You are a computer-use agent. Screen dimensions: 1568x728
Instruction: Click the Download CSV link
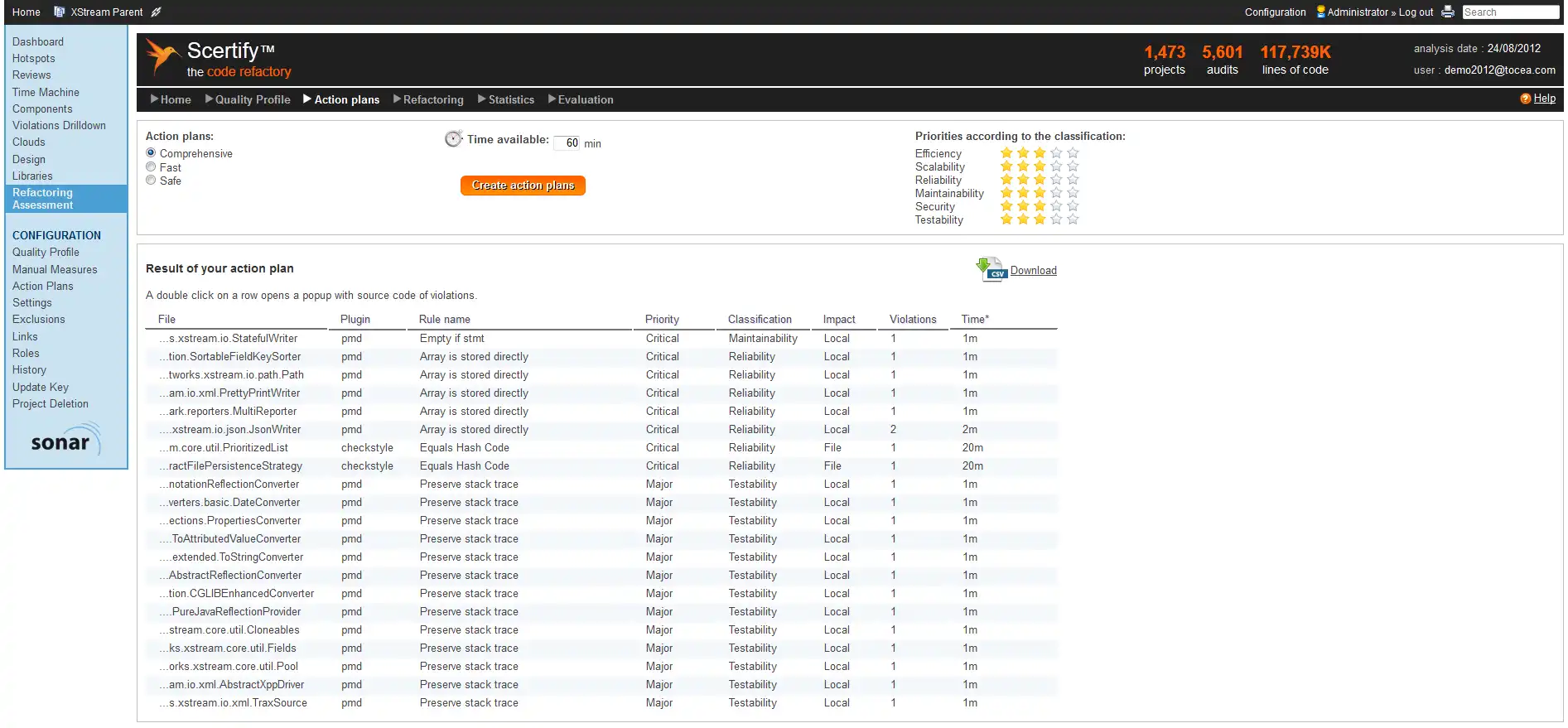pyautogui.click(x=1033, y=271)
